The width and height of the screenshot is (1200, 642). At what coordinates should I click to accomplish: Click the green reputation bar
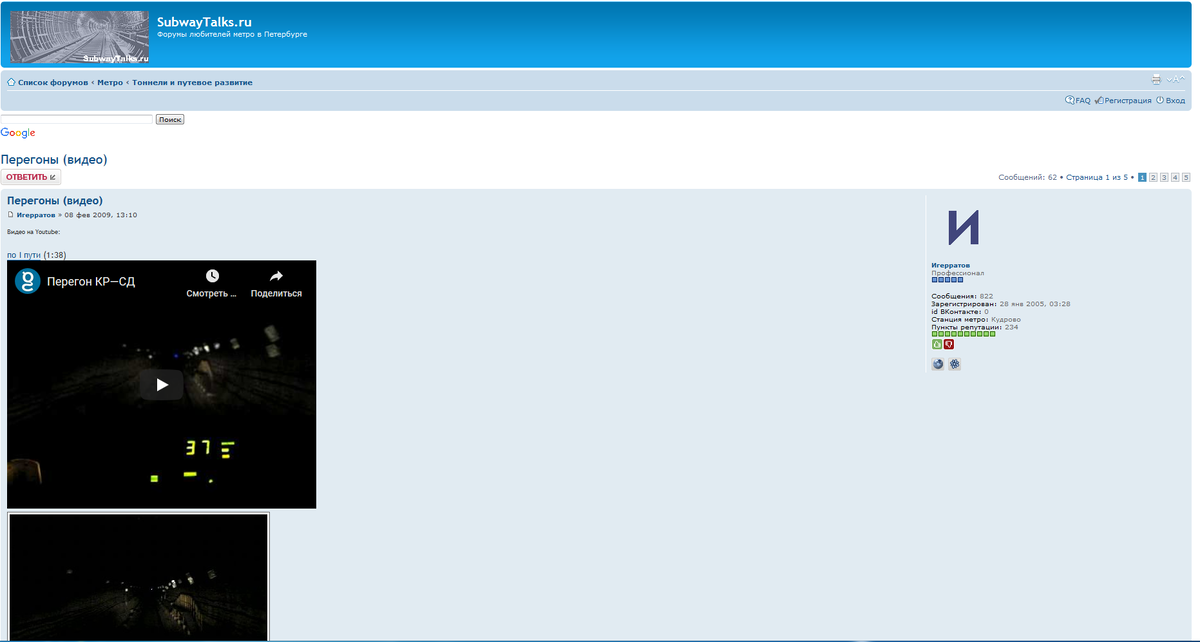(964, 334)
